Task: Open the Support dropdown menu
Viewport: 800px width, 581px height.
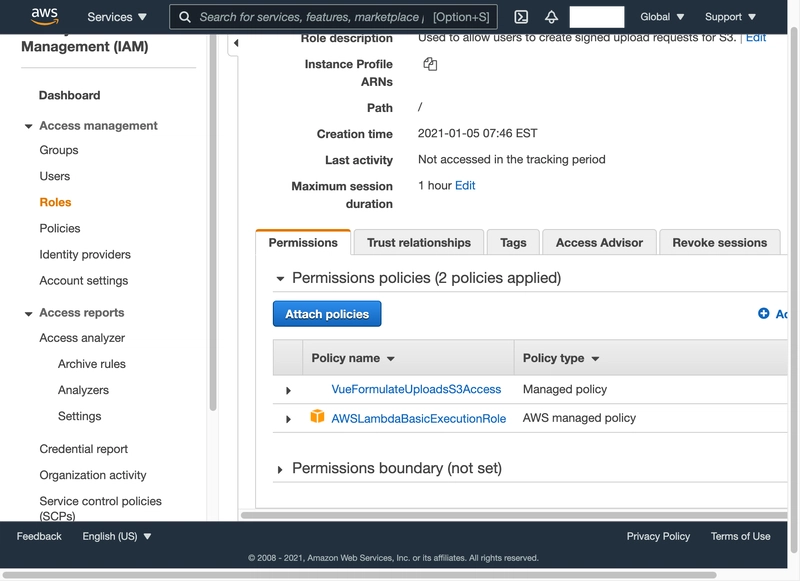Action: (x=730, y=17)
